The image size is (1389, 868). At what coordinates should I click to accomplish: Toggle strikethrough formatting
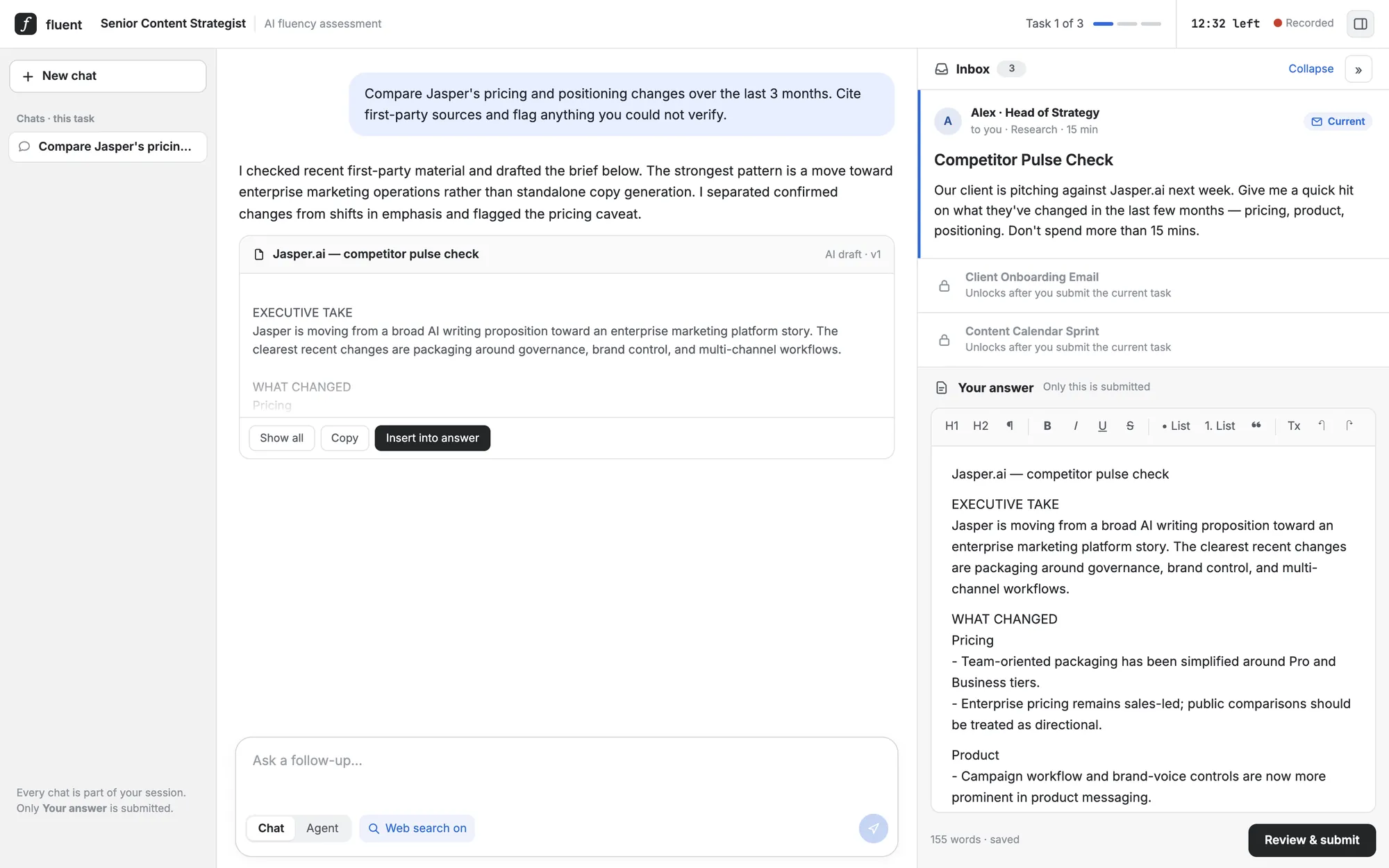(1130, 426)
